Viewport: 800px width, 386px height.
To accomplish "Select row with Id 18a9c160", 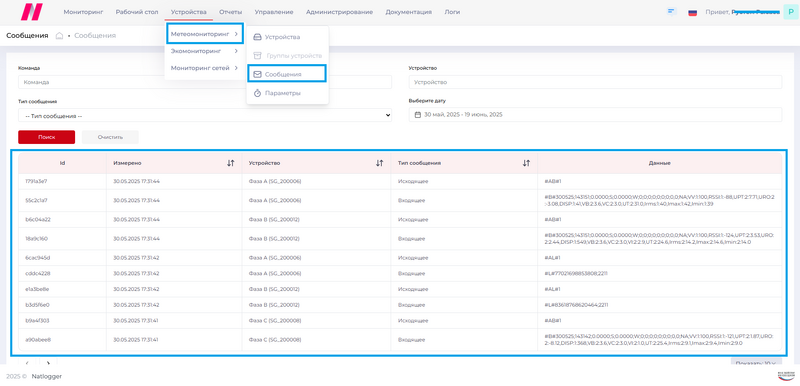I will point(400,239).
